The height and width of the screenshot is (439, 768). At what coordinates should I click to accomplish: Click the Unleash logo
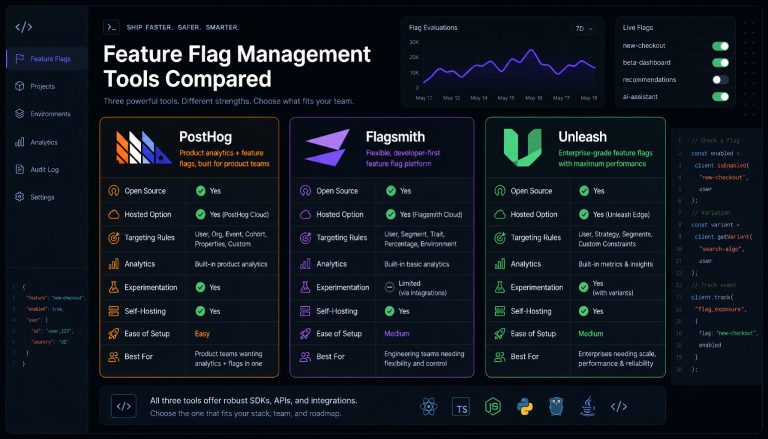523,147
